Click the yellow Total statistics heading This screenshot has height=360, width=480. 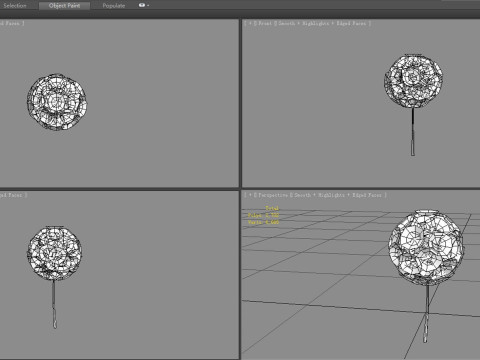tap(272, 208)
